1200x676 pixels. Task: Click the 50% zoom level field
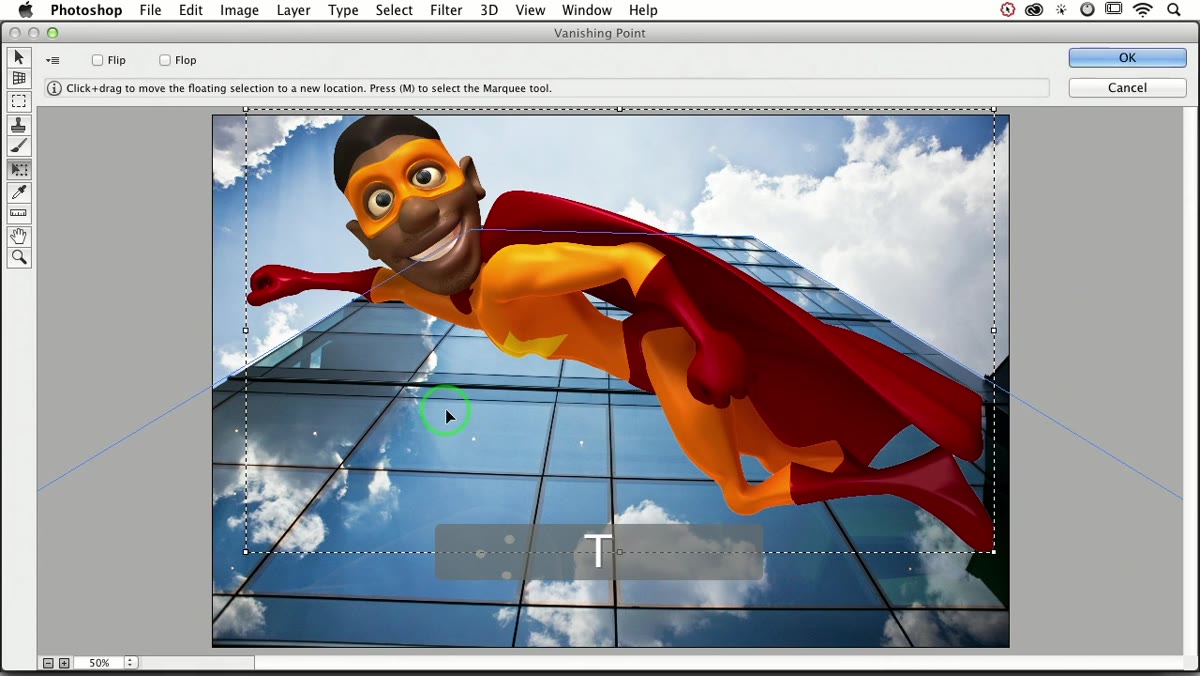click(x=98, y=663)
